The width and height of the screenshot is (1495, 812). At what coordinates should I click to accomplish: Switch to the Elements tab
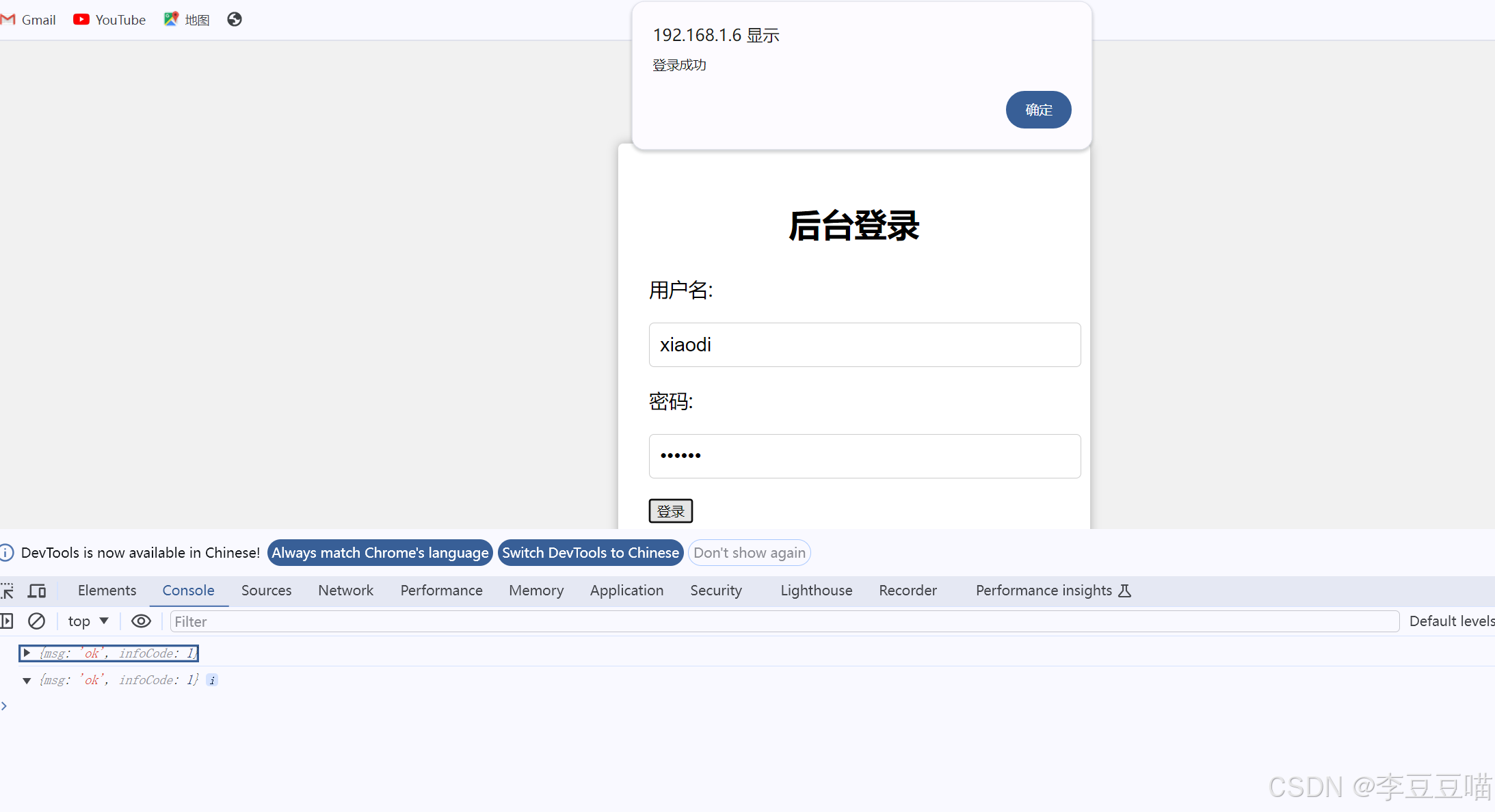pyautogui.click(x=107, y=591)
